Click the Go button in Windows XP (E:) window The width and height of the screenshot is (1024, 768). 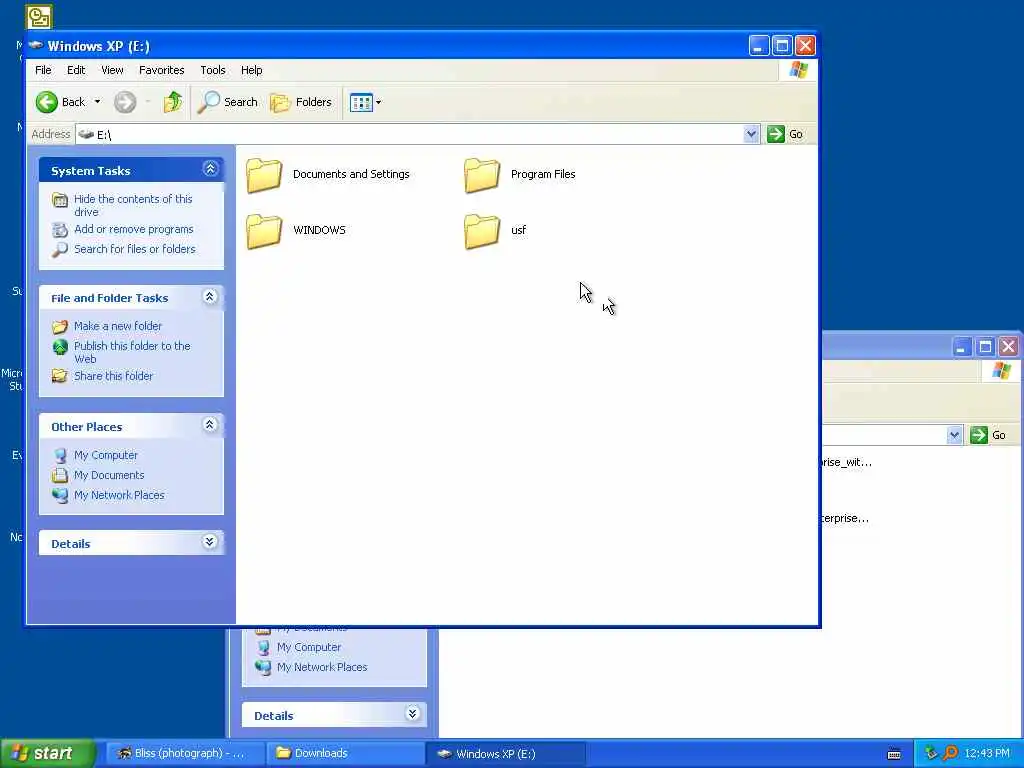click(x=786, y=134)
